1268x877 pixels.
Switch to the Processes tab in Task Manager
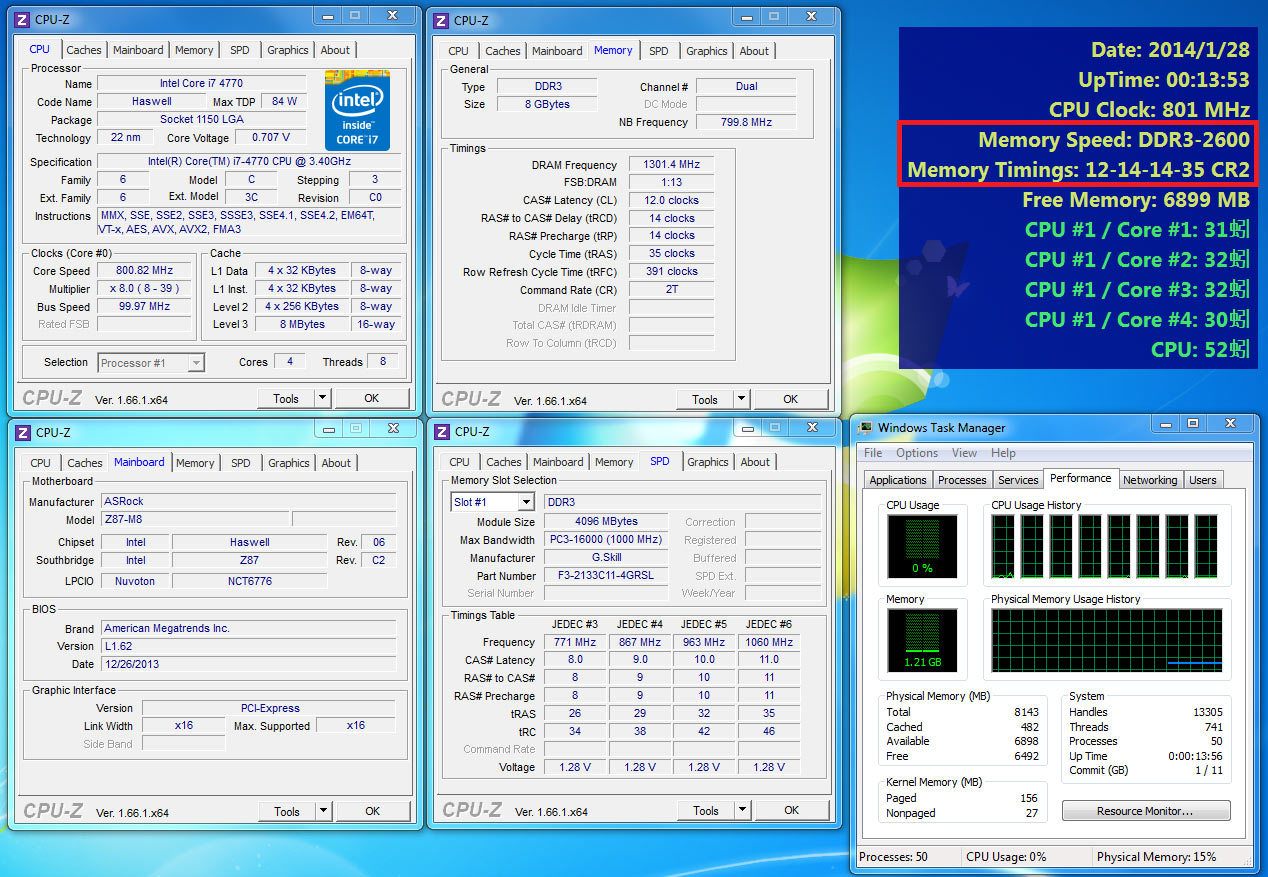pyautogui.click(x=961, y=479)
